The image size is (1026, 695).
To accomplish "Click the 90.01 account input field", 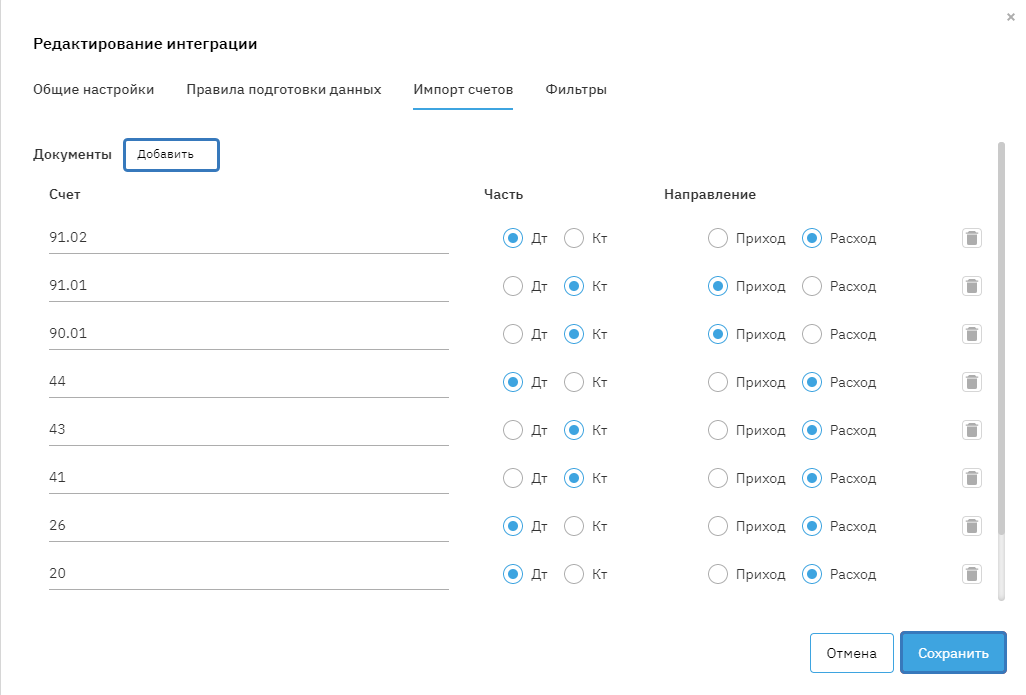I will pos(248,334).
